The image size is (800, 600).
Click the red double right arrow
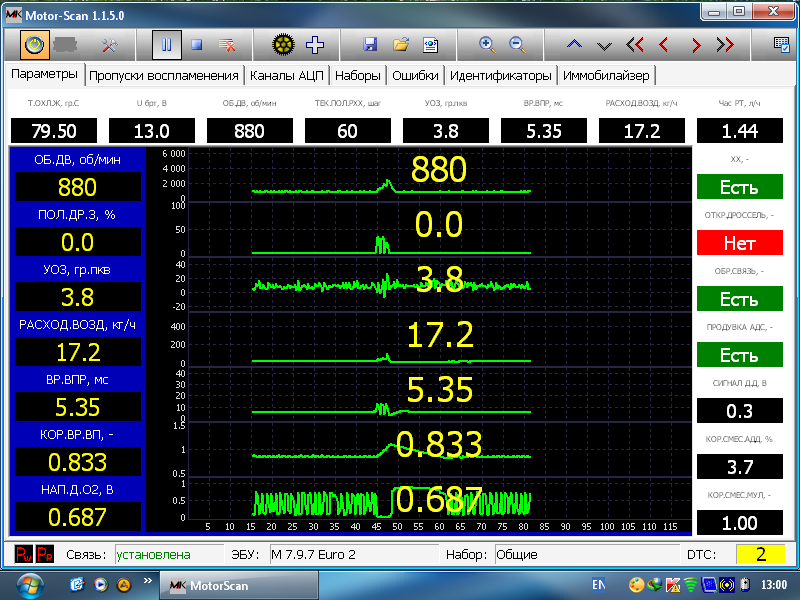coord(726,45)
